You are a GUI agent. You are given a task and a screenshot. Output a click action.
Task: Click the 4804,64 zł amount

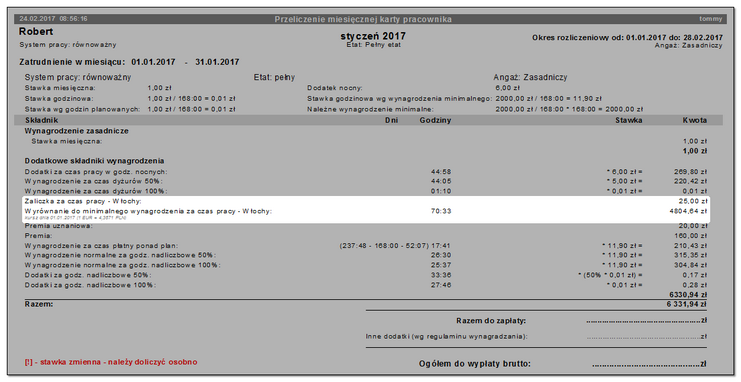coord(688,211)
